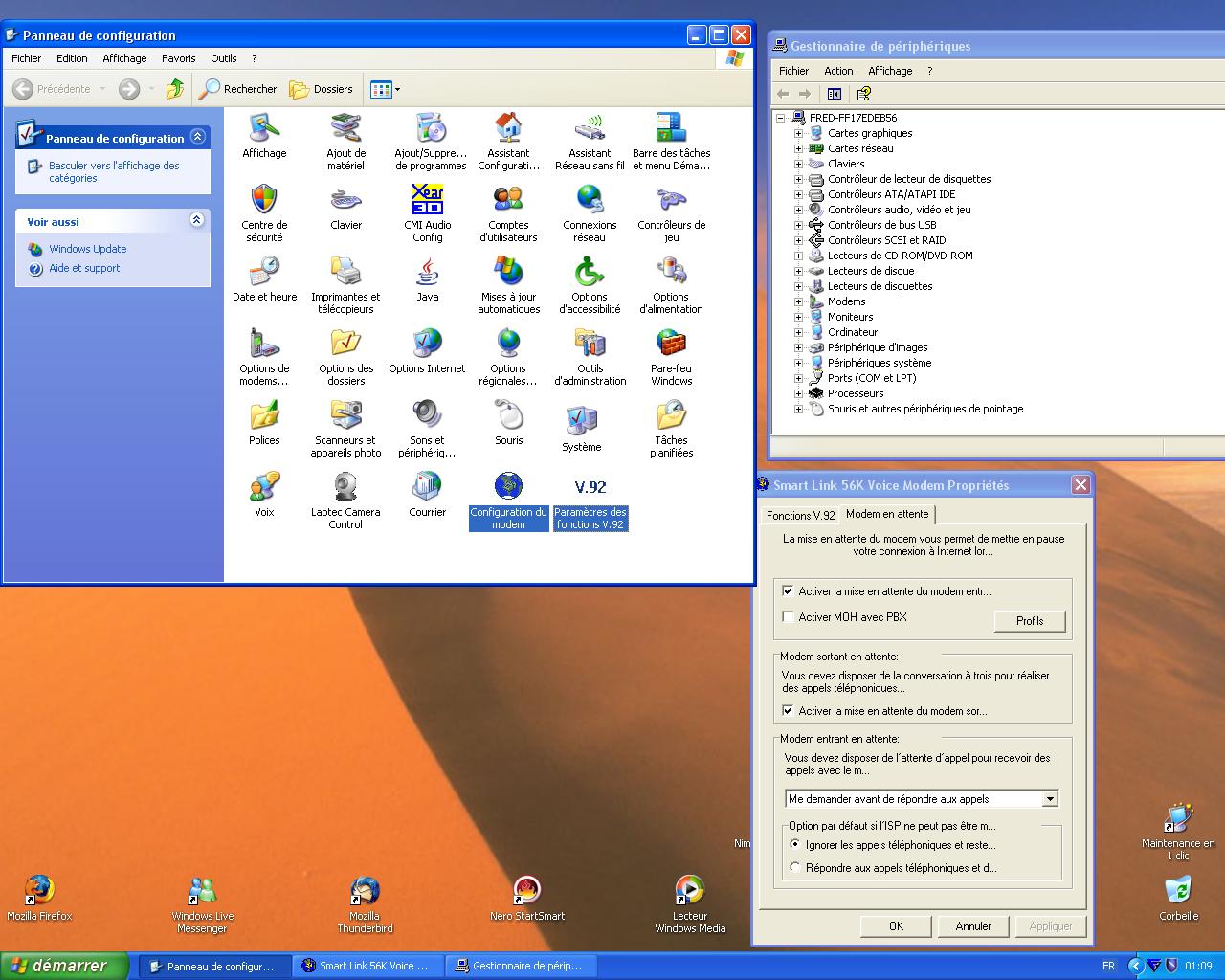Click the Profils button
Screen dimensions: 1225x980
[1030, 621]
